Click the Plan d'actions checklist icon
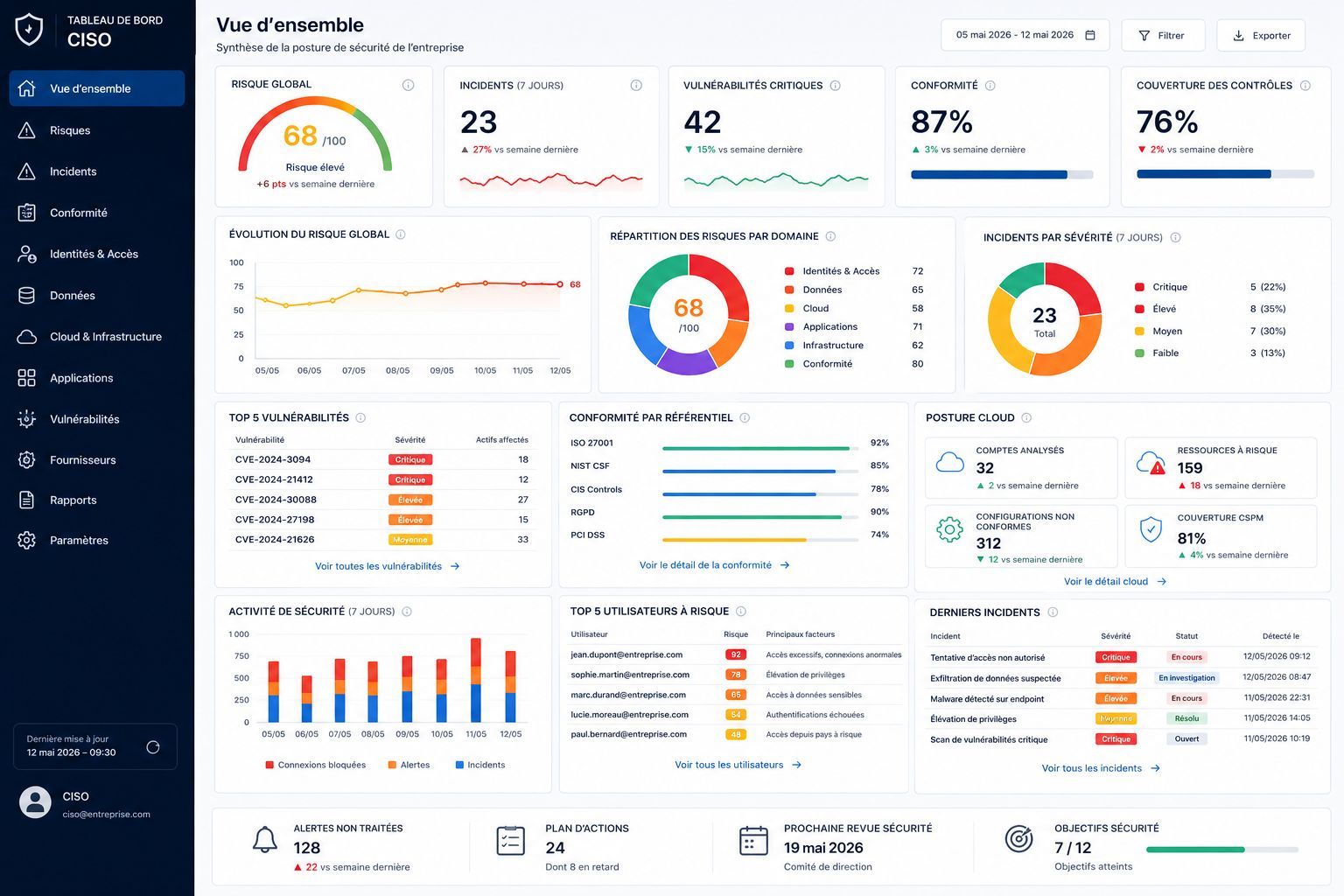The width and height of the screenshot is (1344, 896). (x=510, y=840)
